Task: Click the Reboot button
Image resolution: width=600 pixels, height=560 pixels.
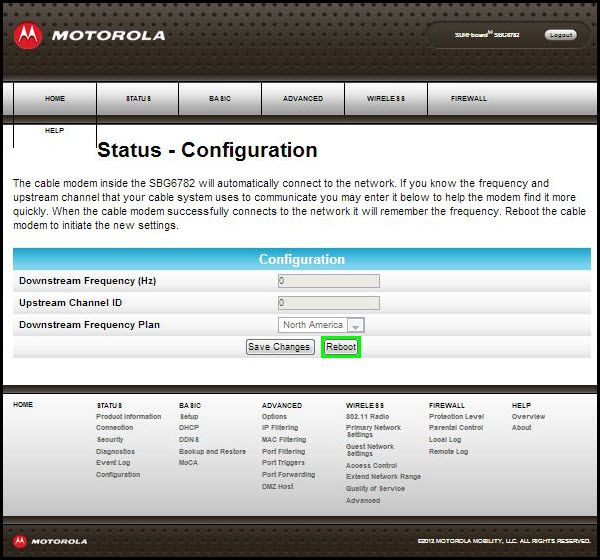Action: click(341, 347)
